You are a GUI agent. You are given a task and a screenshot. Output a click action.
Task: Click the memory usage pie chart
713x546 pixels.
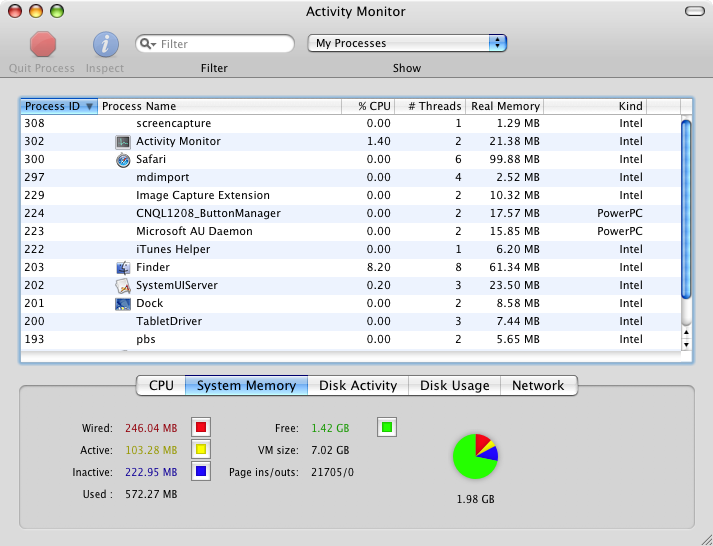(x=476, y=456)
